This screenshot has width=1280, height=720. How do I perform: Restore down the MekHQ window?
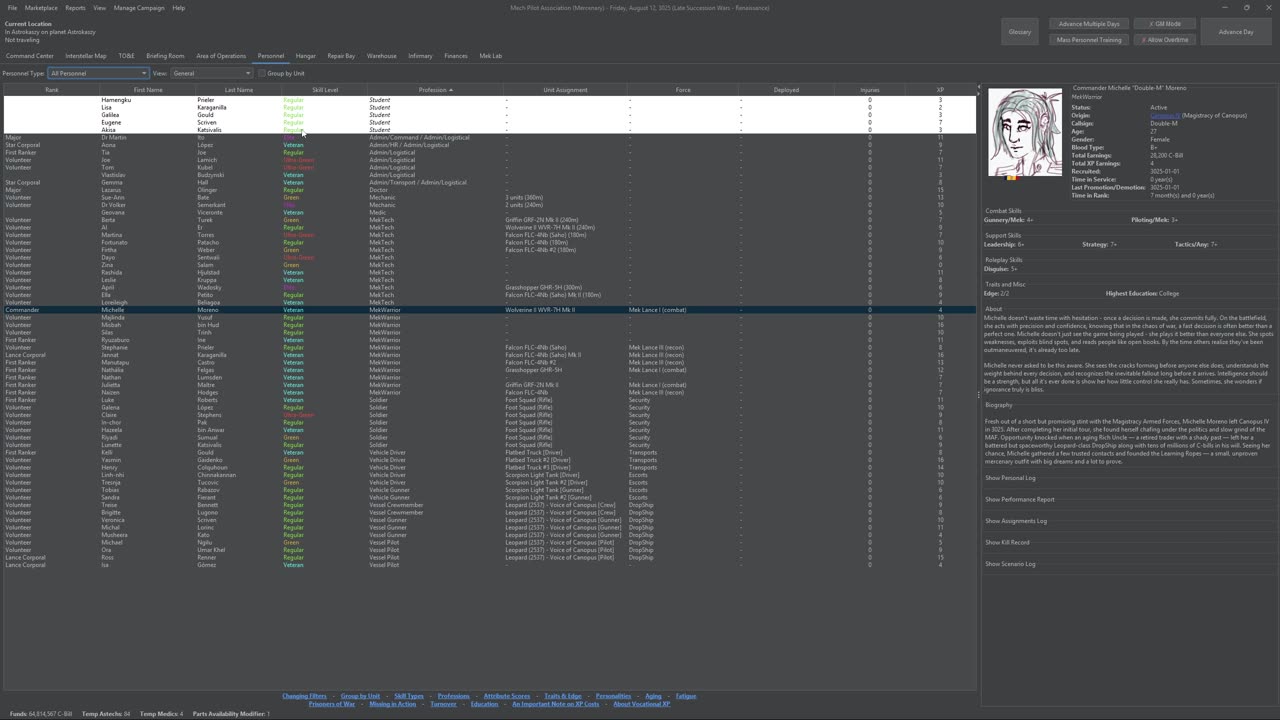click(x=1246, y=7)
